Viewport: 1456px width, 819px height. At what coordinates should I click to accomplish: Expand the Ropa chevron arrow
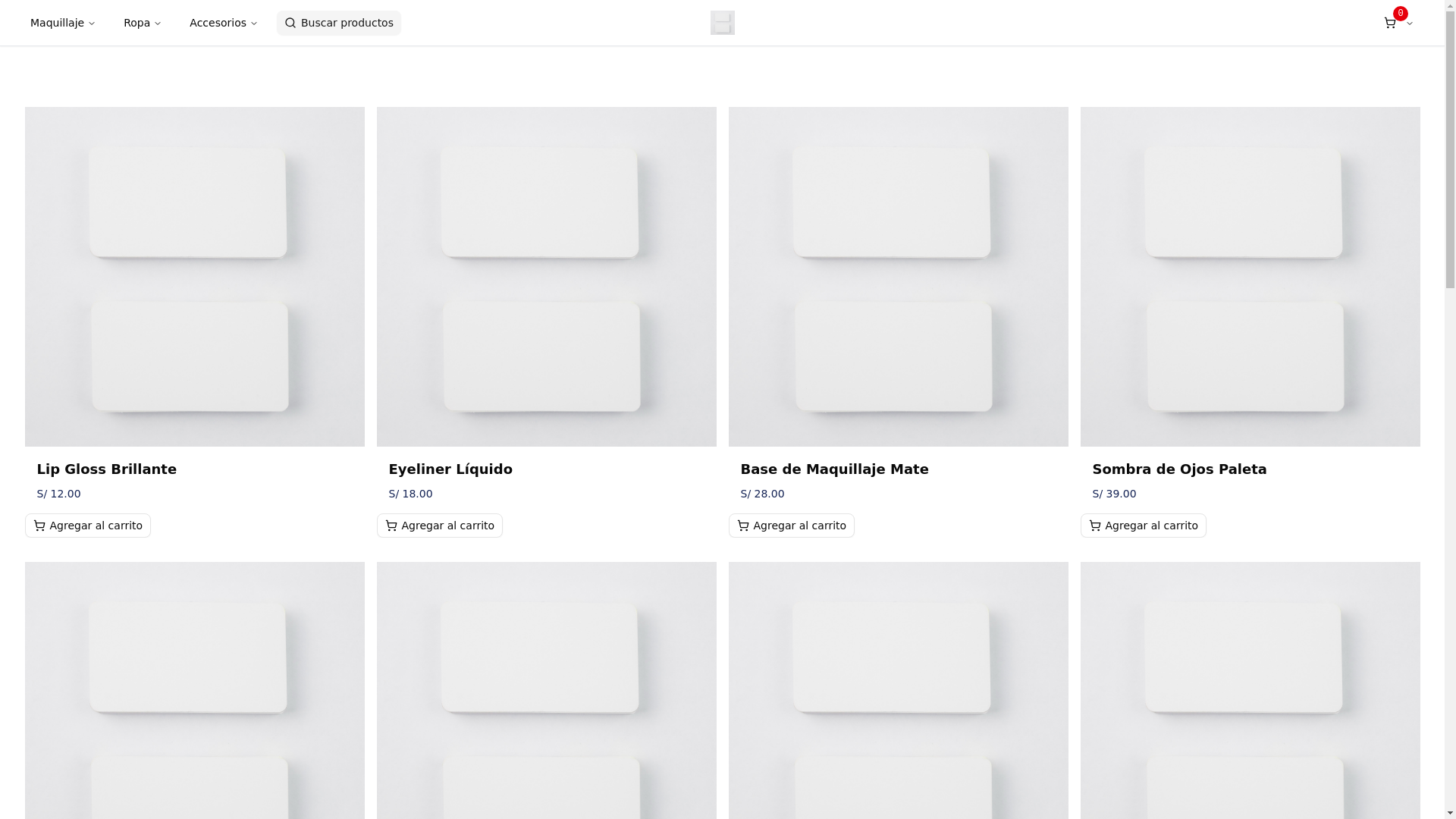coord(158,24)
